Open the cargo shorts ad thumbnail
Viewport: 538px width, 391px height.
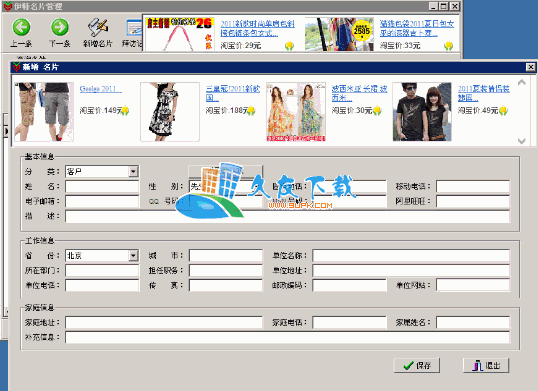point(44,111)
